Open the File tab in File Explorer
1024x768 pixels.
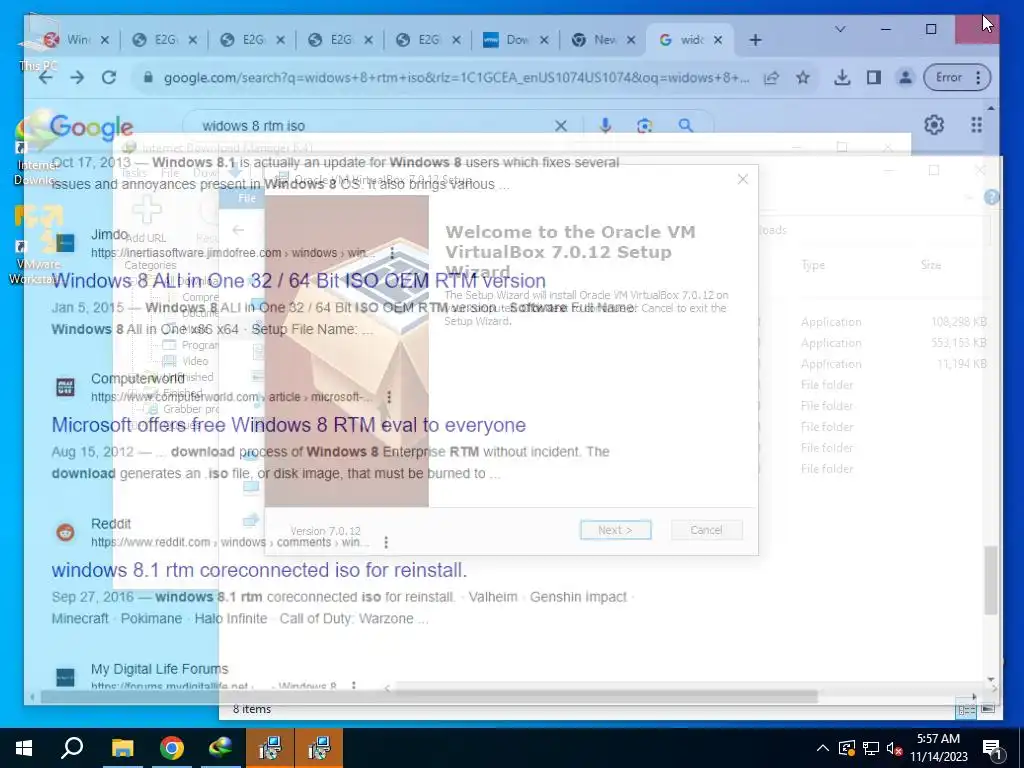[247, 198]
